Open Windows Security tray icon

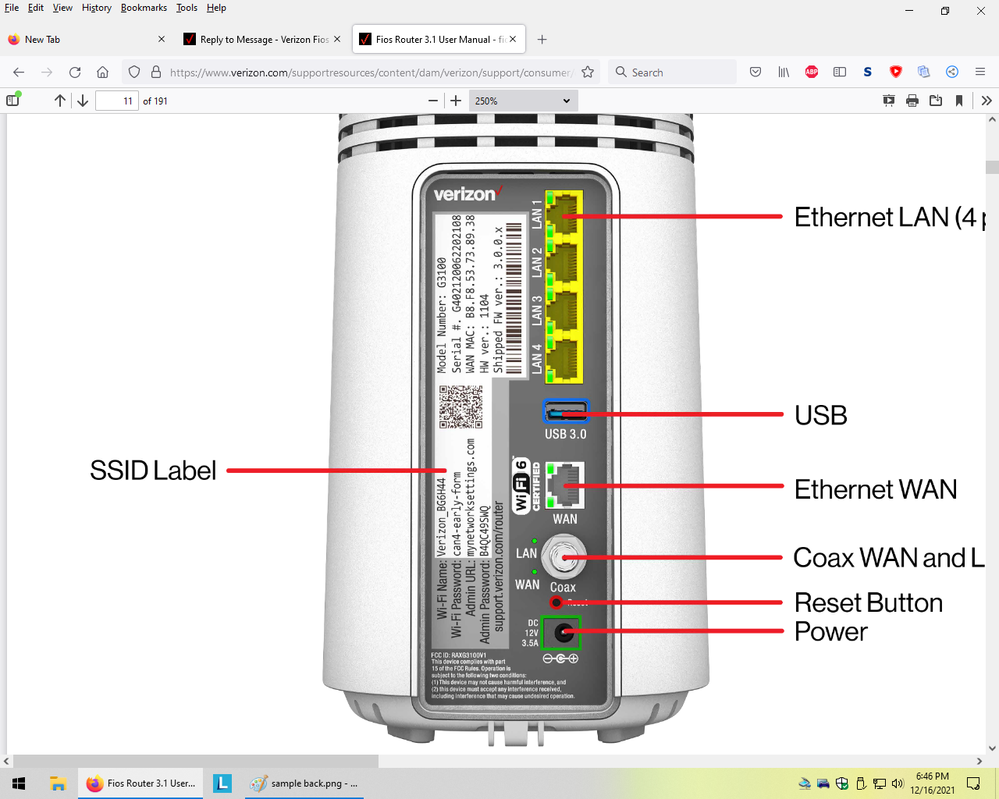[842, 783]
